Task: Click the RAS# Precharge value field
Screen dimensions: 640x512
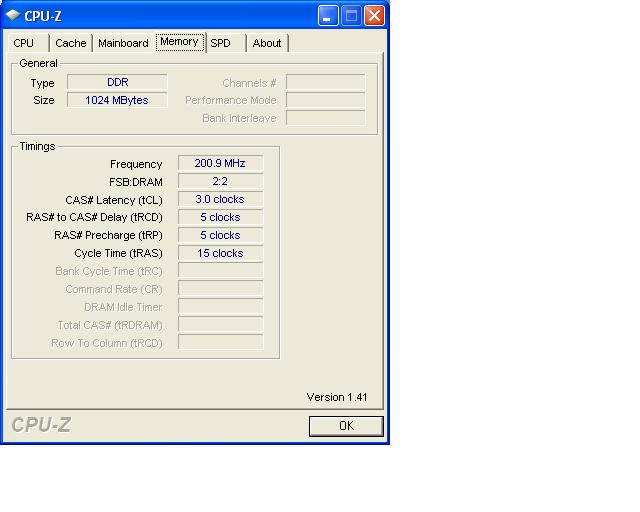Action: click(220, 236)
